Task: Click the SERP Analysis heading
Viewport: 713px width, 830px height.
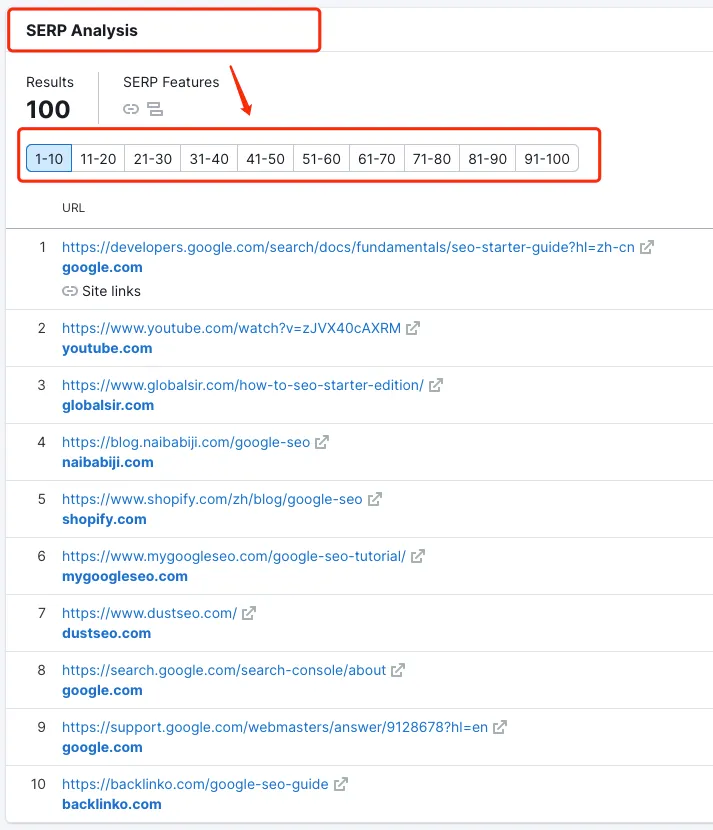Action: tap(82, 31)
